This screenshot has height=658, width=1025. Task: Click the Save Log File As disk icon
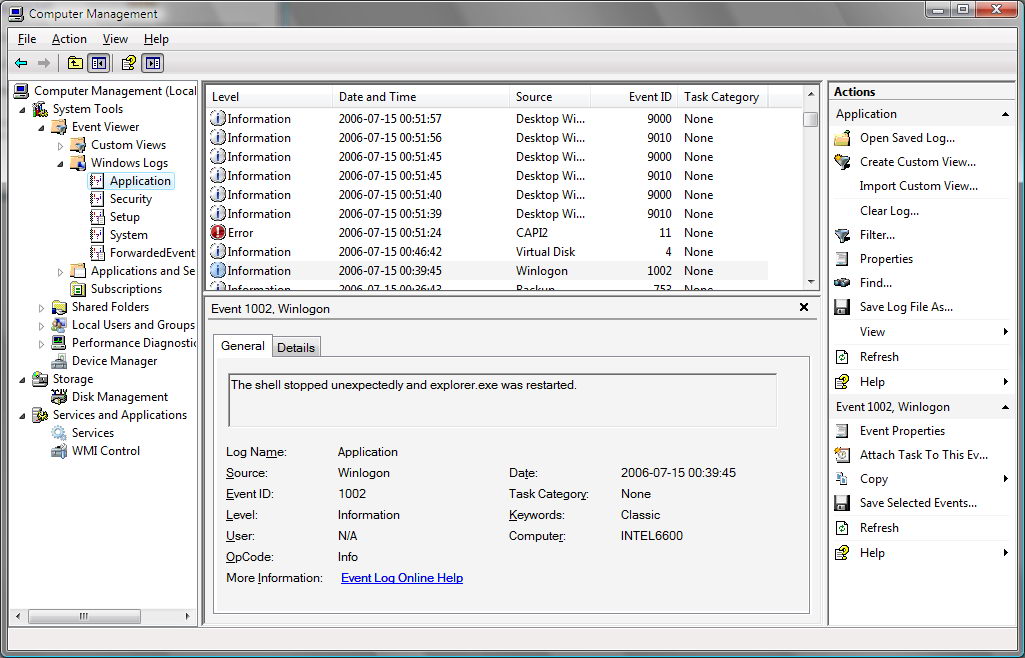(842, 307)
